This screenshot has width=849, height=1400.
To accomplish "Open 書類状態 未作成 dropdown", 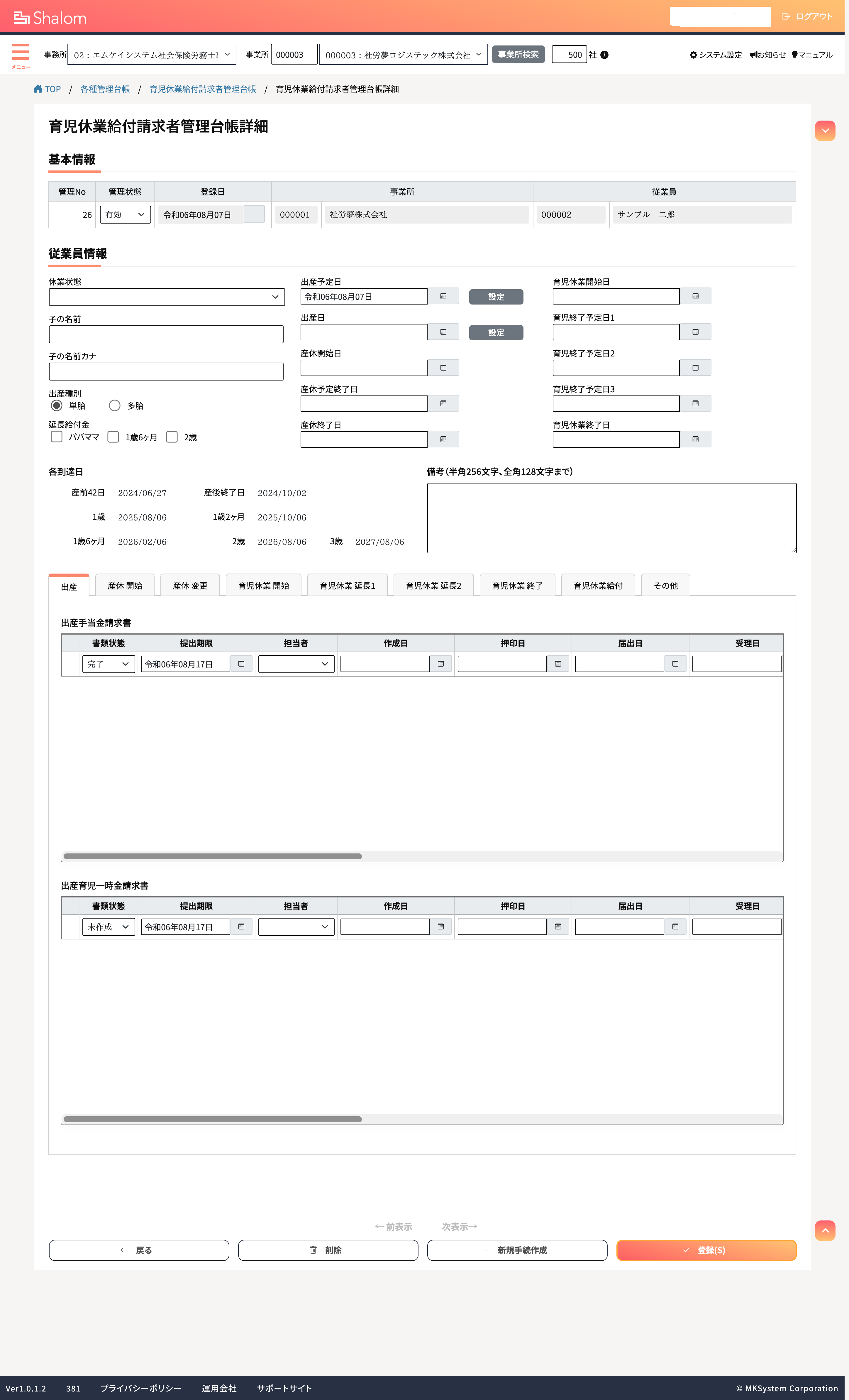I will (x=109, y=927).
